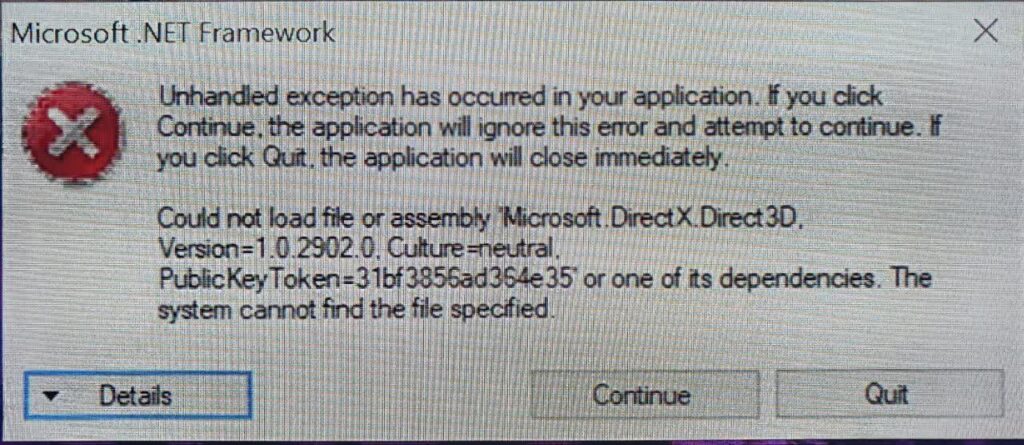This screenshot has width=1024, height=445.
Task: Click the 'Continue, the application will ignore' line
Action: click(x=550, y=127)
